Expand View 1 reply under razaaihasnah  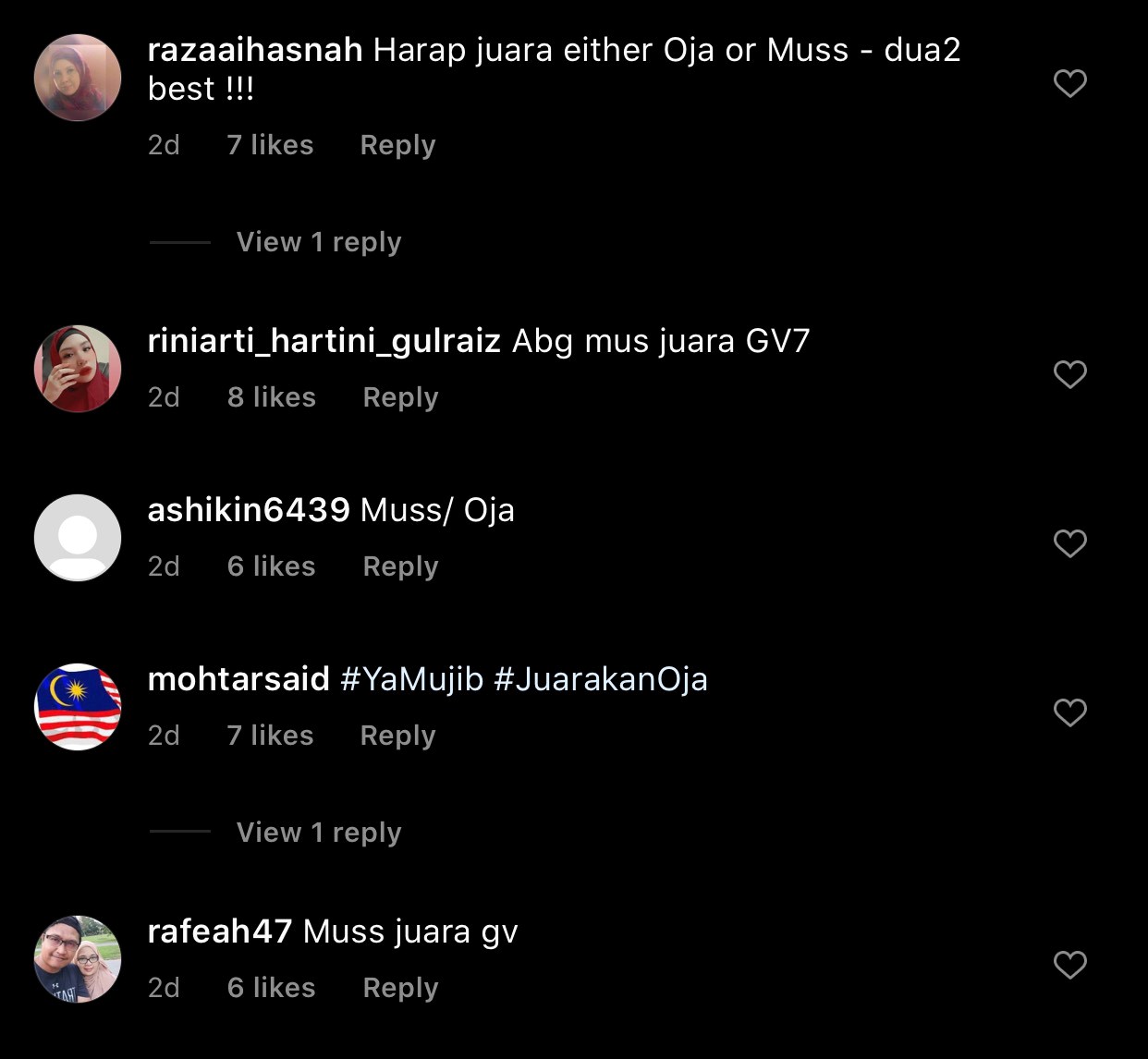[319, 242]
